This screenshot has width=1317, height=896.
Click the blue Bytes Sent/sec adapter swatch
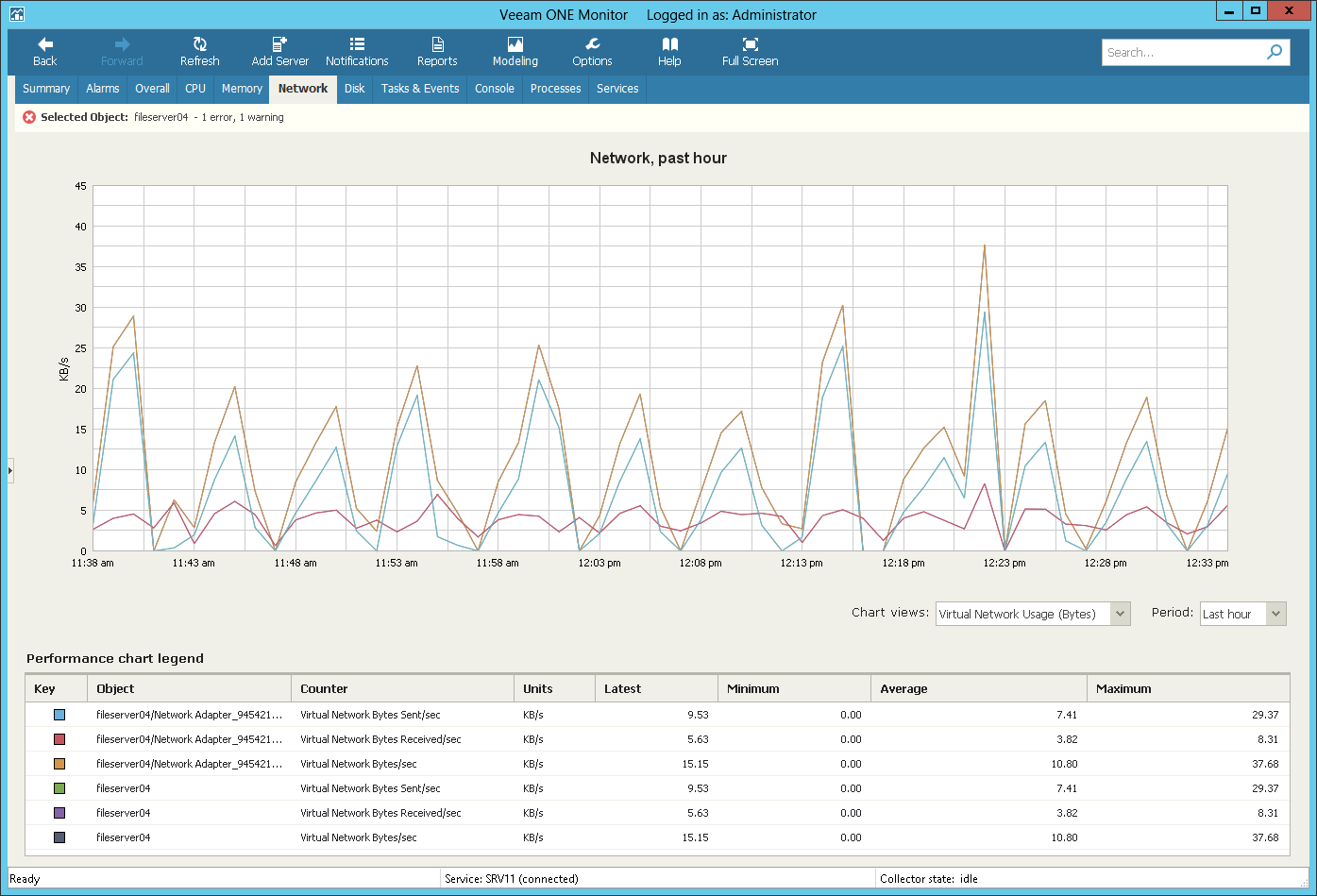pyautogui.click(x=59, y=715)
